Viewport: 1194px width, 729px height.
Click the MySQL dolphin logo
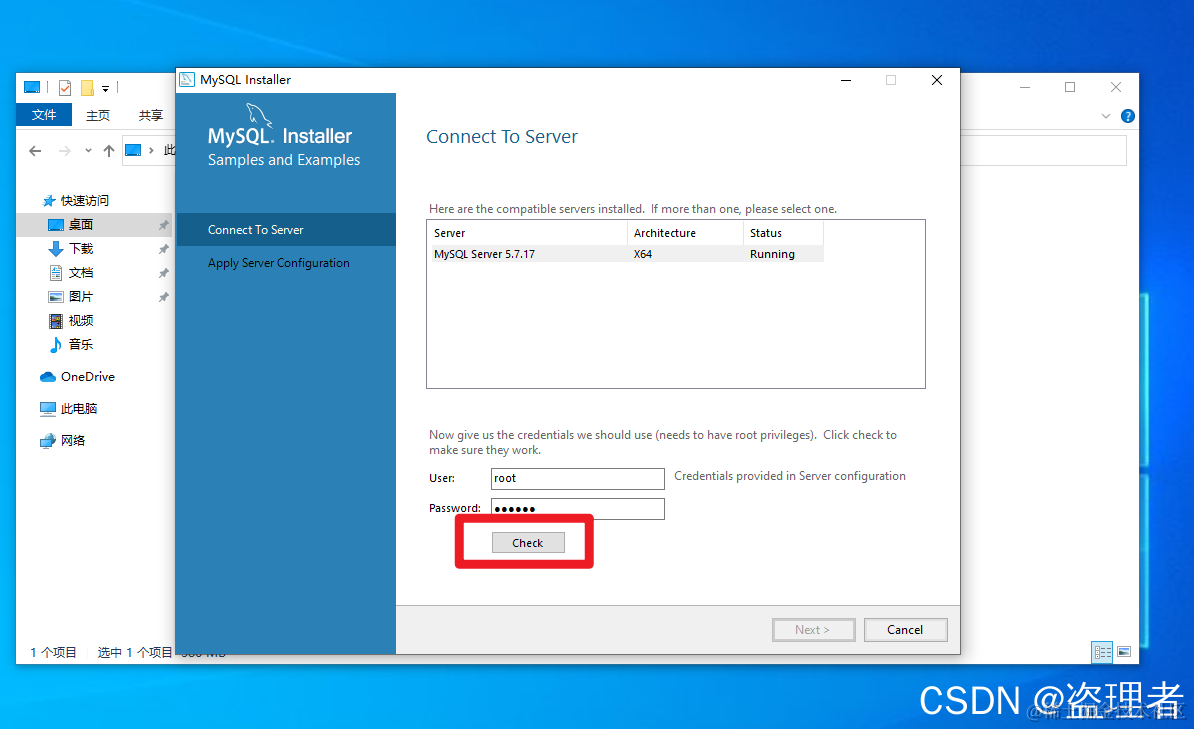[258, 116]
